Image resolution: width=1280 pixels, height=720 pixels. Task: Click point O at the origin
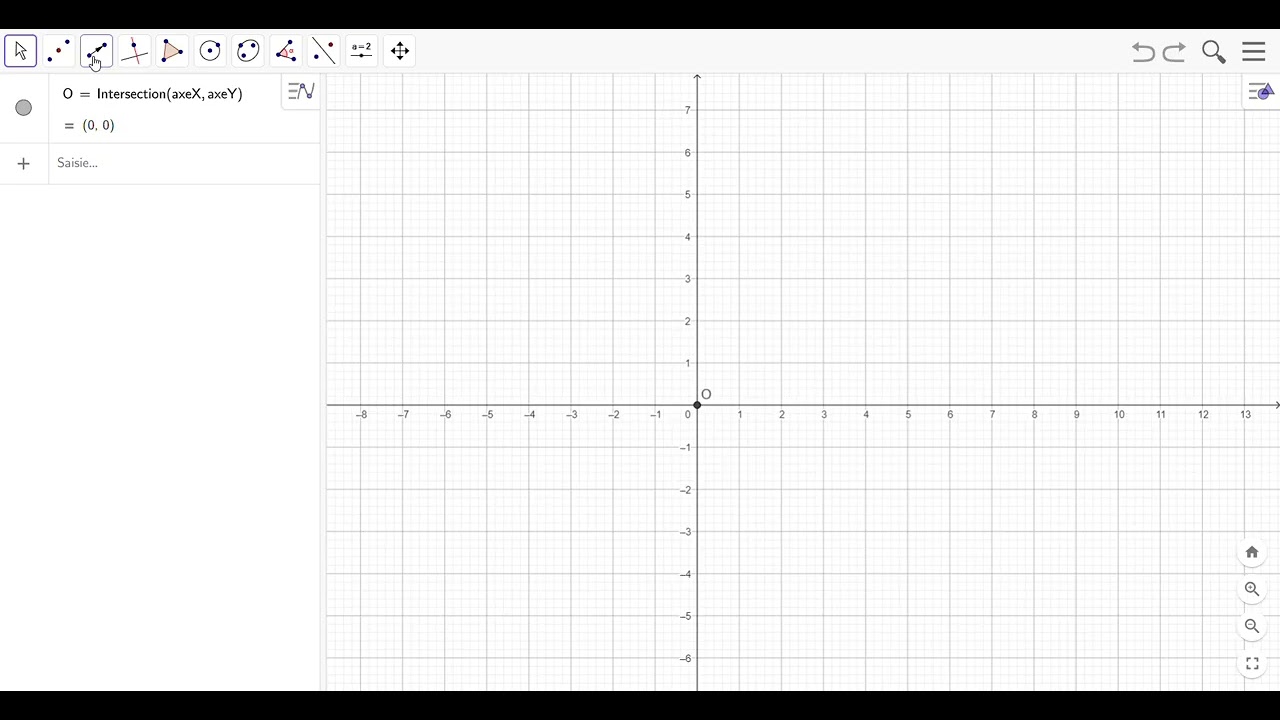coord(697,405)
